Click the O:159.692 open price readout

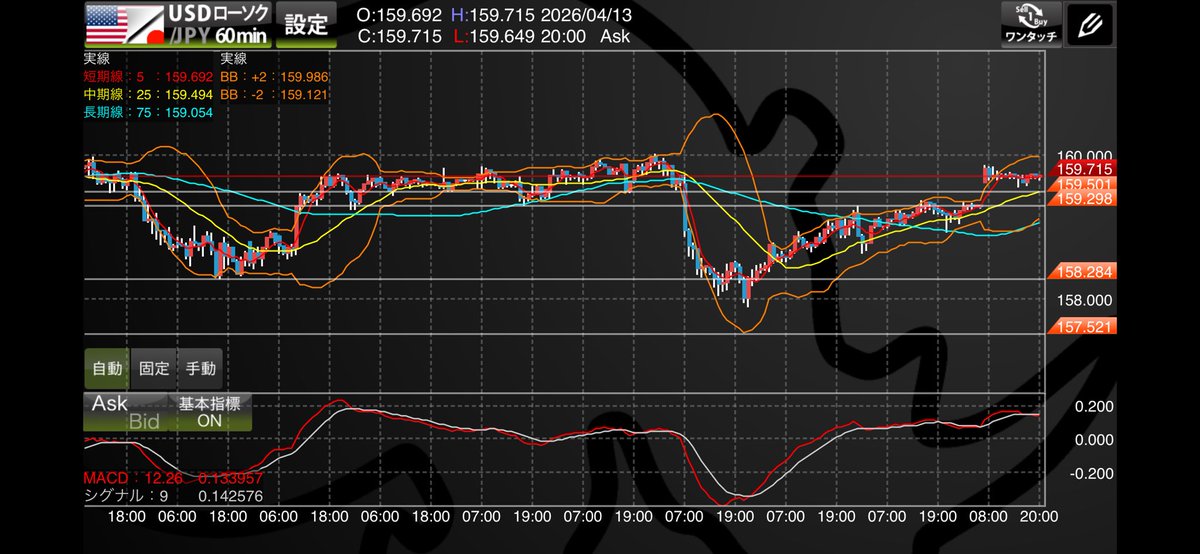pos(400,15)
